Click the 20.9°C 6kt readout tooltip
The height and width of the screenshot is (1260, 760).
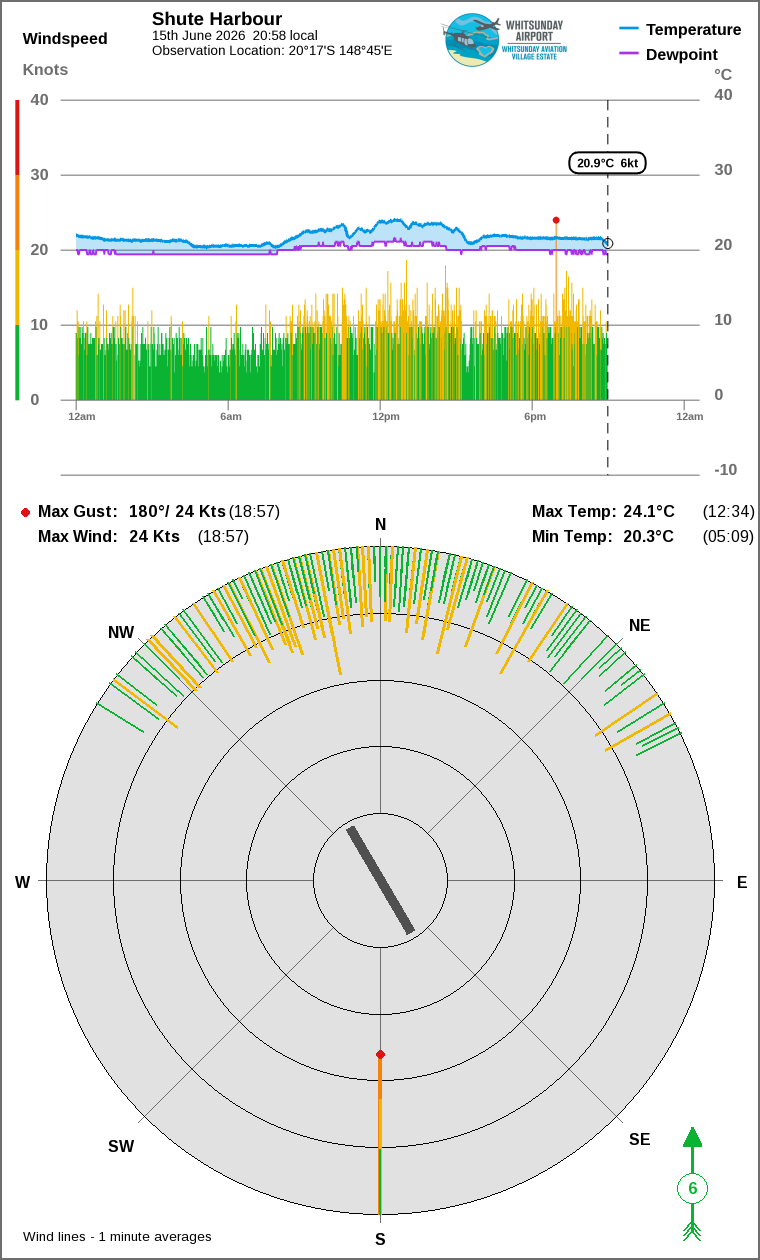608,163
